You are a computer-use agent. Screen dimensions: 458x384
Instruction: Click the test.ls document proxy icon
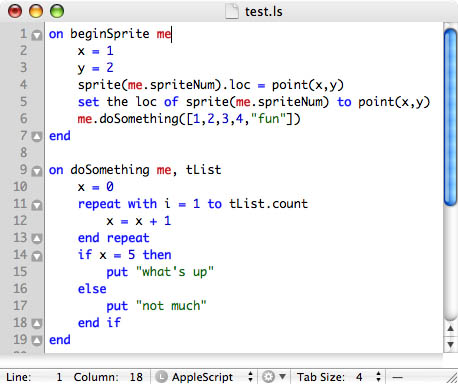(232, 11)
